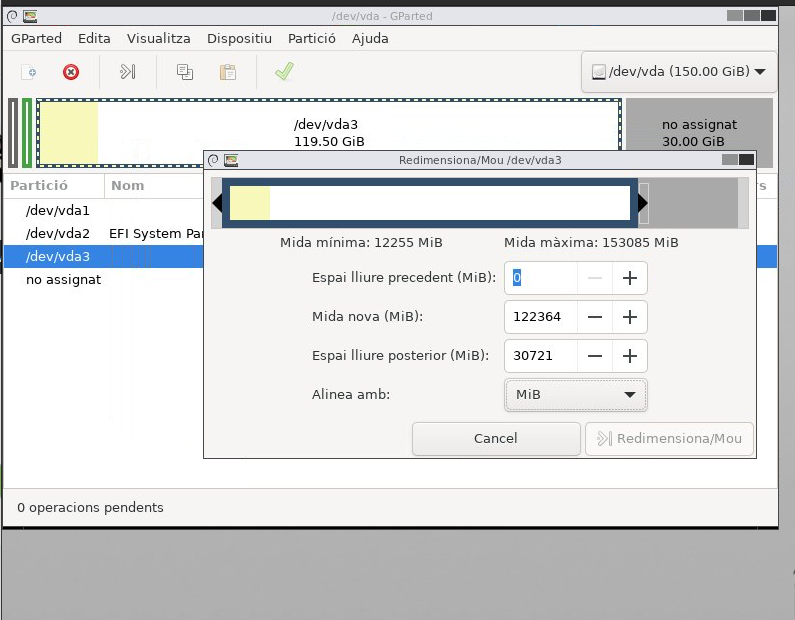Viewport: 795px width, 620px height.
Task: Click the Redimensiona/Mou button
Action: [669, 438]
